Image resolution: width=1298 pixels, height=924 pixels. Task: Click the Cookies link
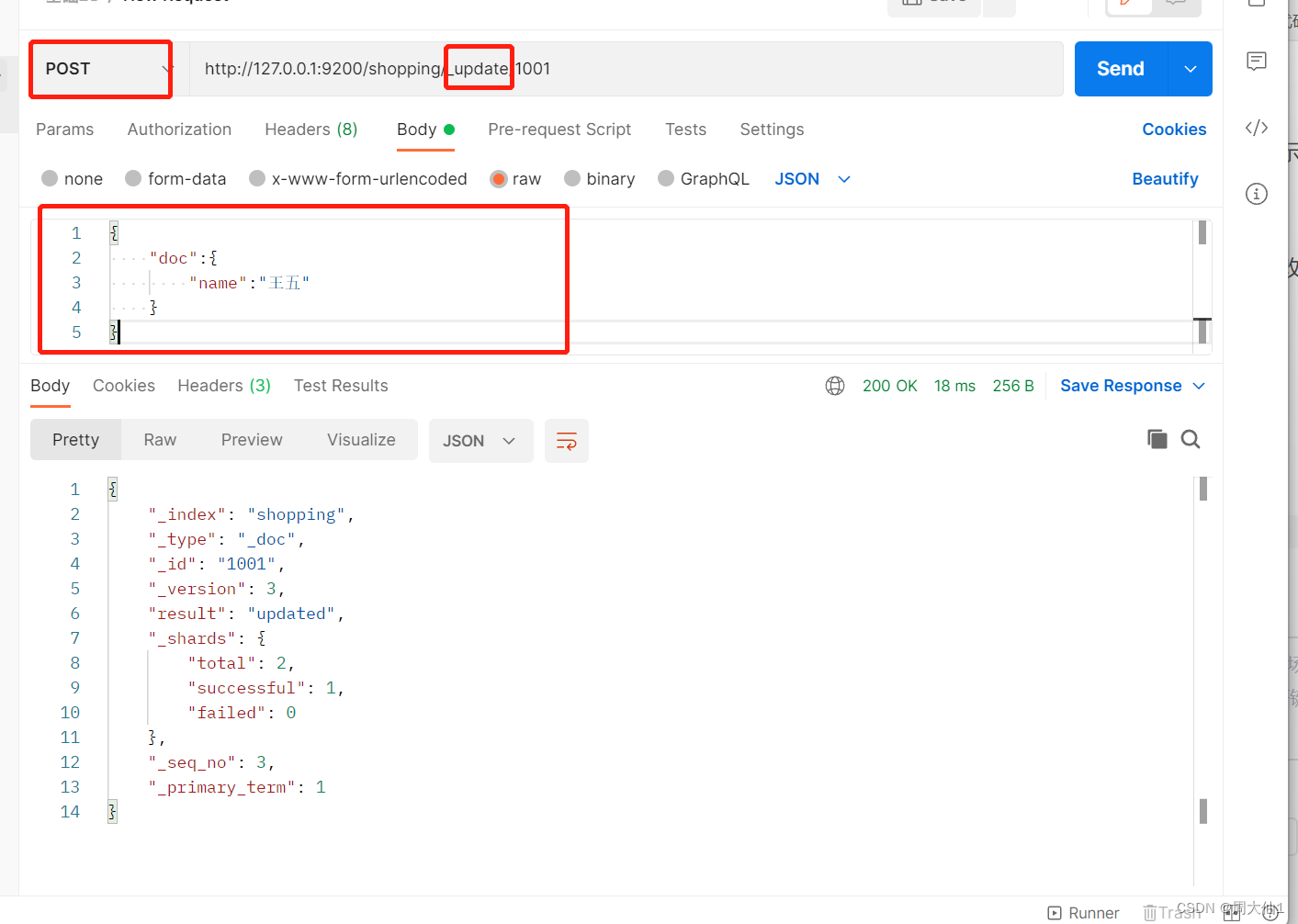(x=1174, y=130)
